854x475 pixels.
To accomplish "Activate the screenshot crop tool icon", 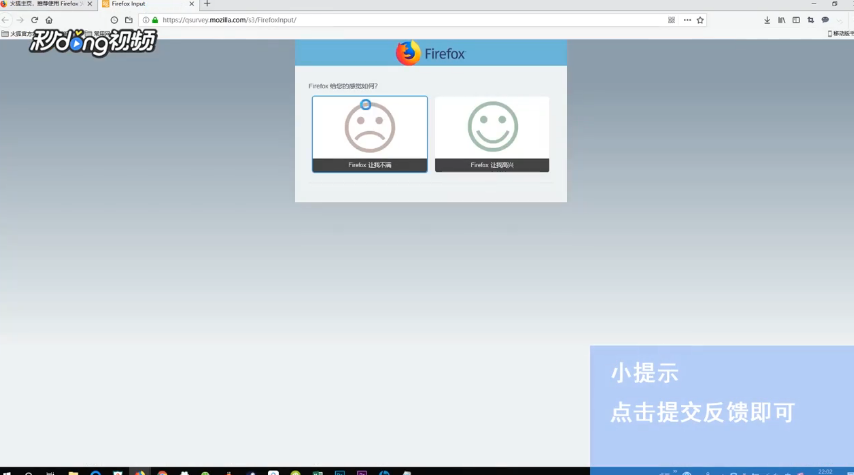I will [x=811, y=20].
